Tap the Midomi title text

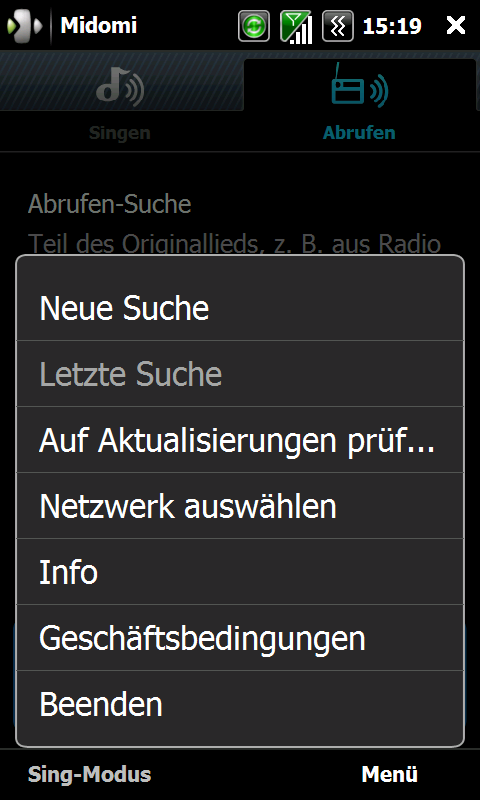tap(98, 25)
